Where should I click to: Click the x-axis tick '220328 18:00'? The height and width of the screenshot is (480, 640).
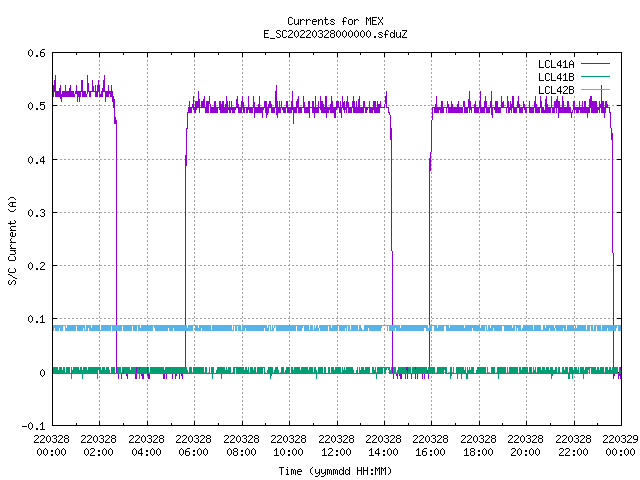point(478,446)
